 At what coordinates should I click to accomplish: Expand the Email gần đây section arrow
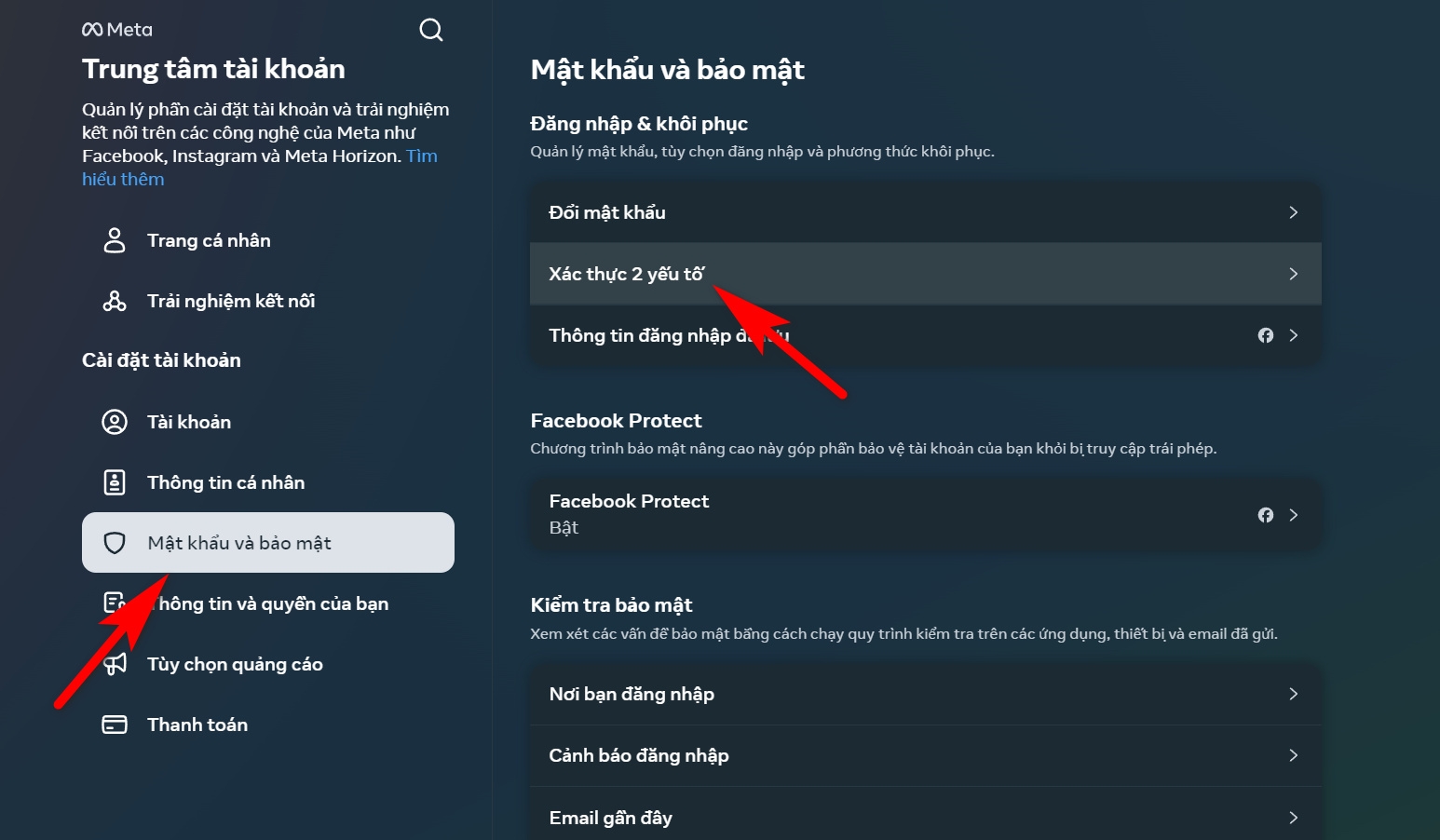click(x=1293, y=817)
